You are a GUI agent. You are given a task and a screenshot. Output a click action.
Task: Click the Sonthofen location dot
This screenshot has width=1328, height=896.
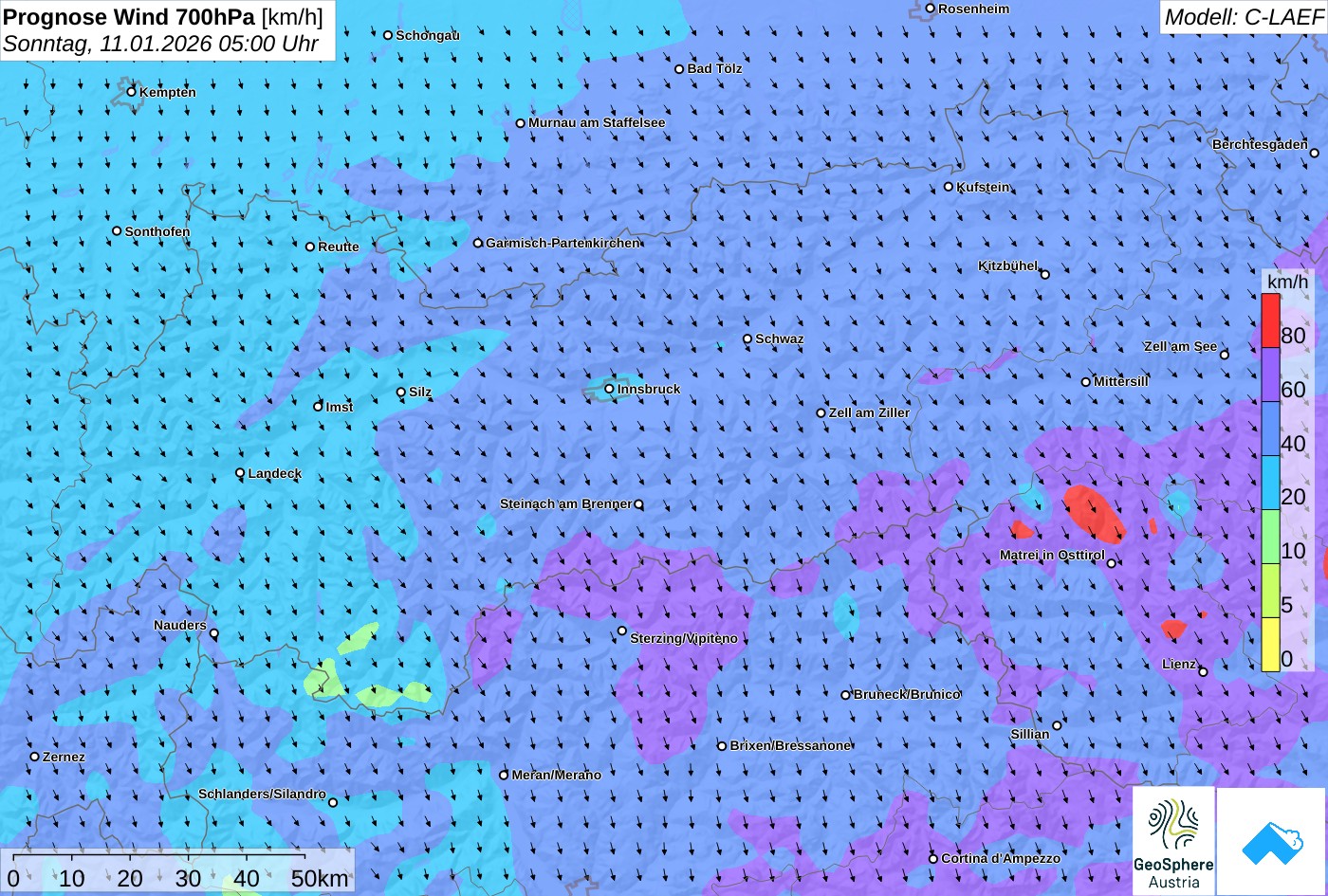coord(118,231)
